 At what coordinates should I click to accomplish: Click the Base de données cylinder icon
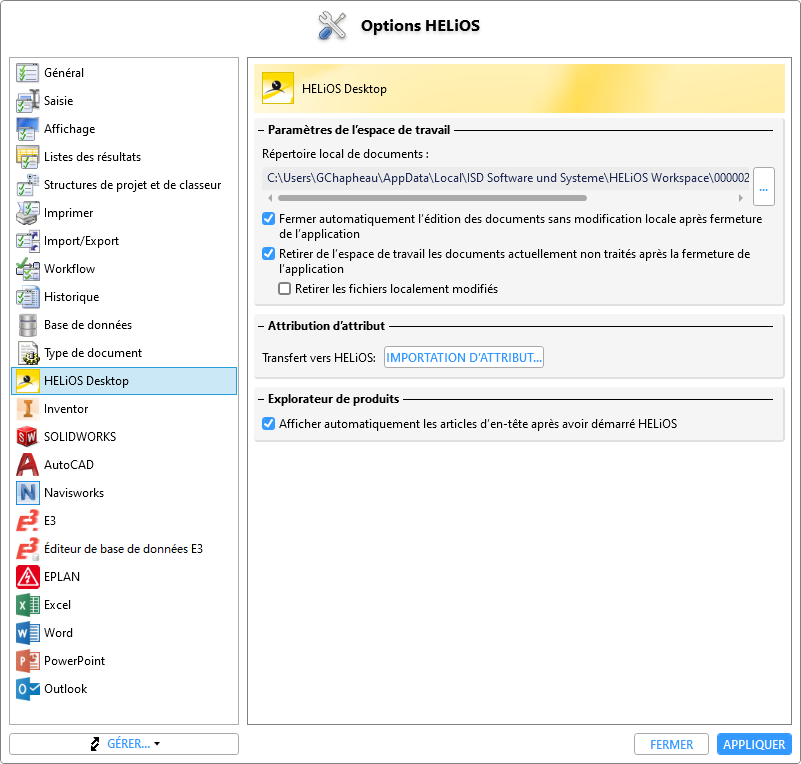[28, 325]
